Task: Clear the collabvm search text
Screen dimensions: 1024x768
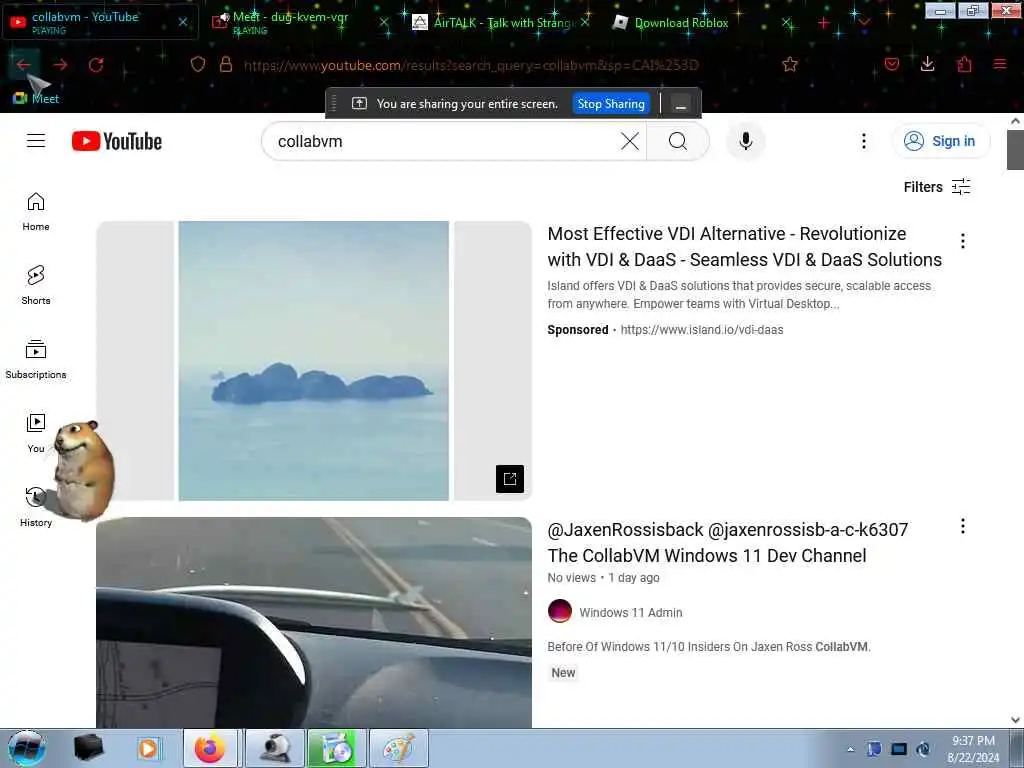Action: [630, 141]
